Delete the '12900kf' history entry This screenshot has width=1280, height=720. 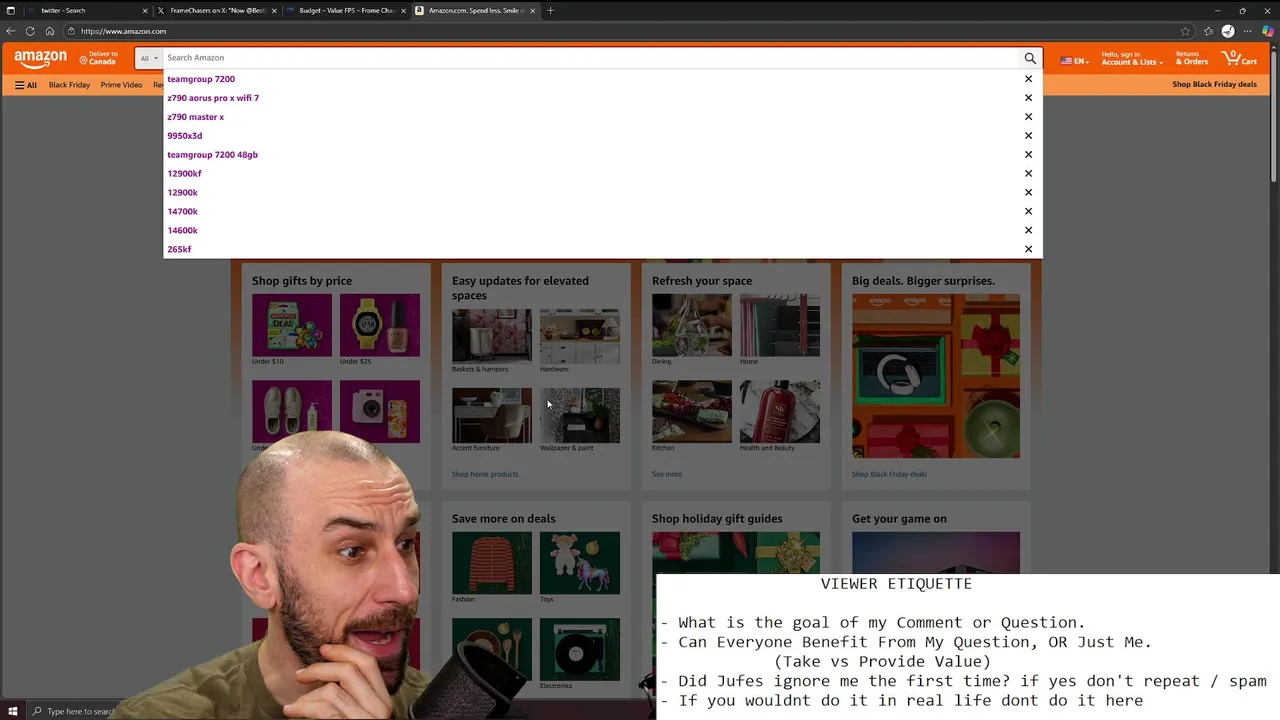(1028, 174)
